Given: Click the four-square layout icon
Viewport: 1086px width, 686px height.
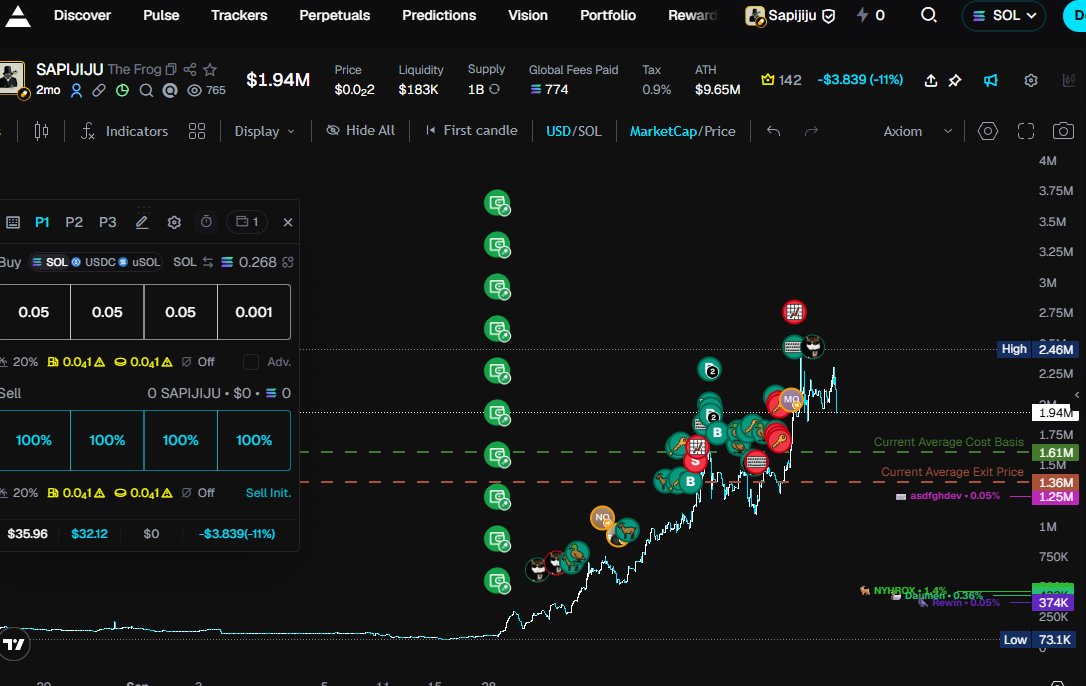Looking at the screenshot, I should (197, 131).
